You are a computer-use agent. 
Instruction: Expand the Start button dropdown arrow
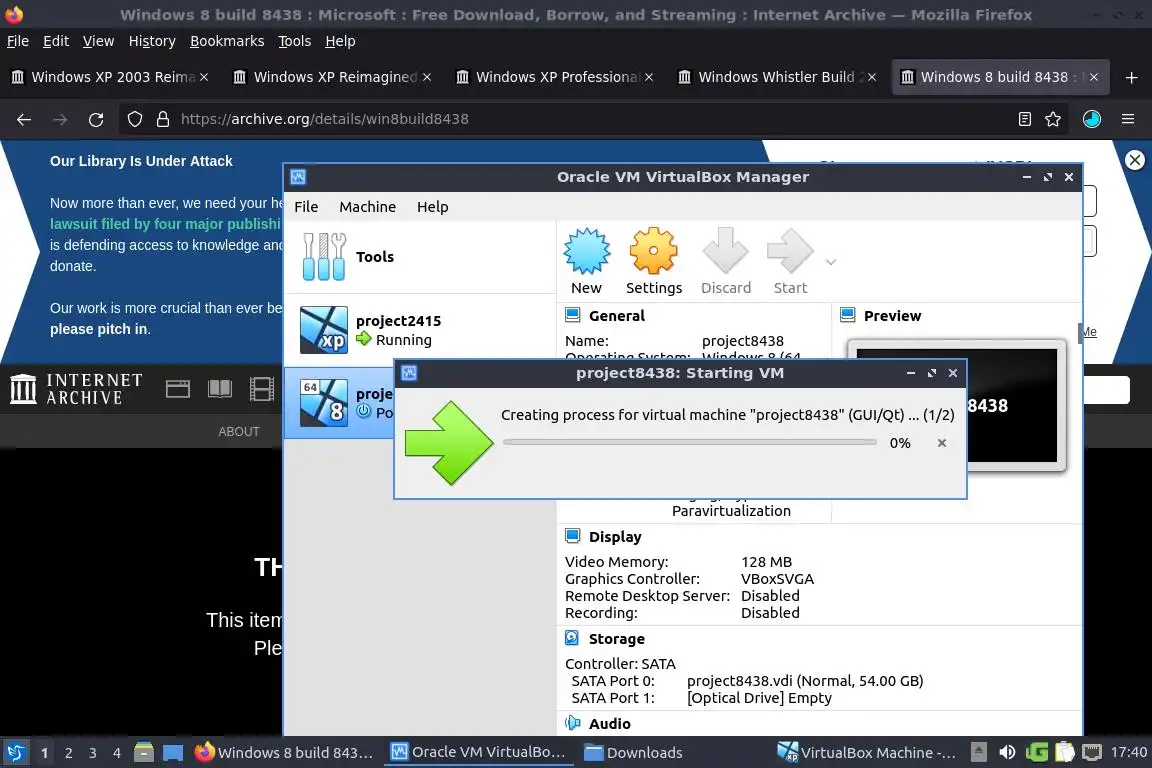831,262
